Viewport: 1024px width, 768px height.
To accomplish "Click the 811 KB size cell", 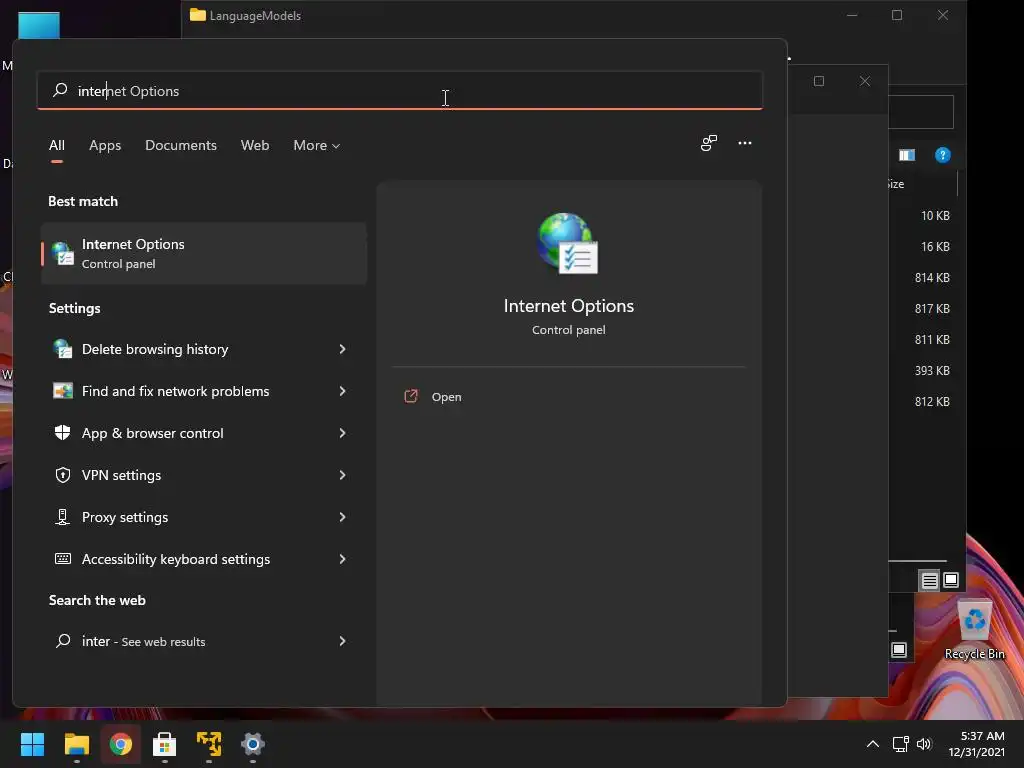I will tap(932, 340).
